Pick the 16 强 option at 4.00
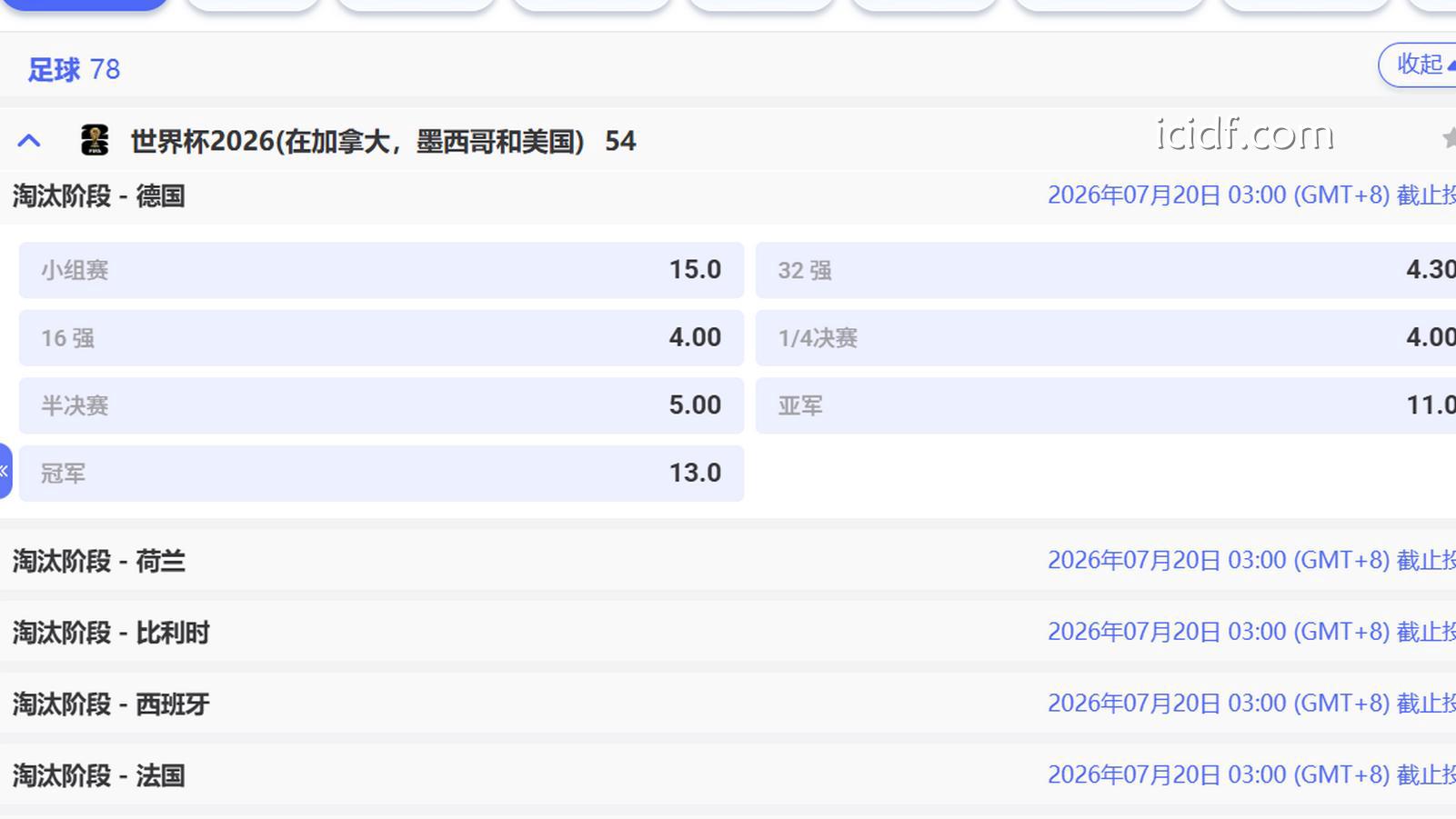The height and width of the screenshot is (819, 1456). [381, 338]
